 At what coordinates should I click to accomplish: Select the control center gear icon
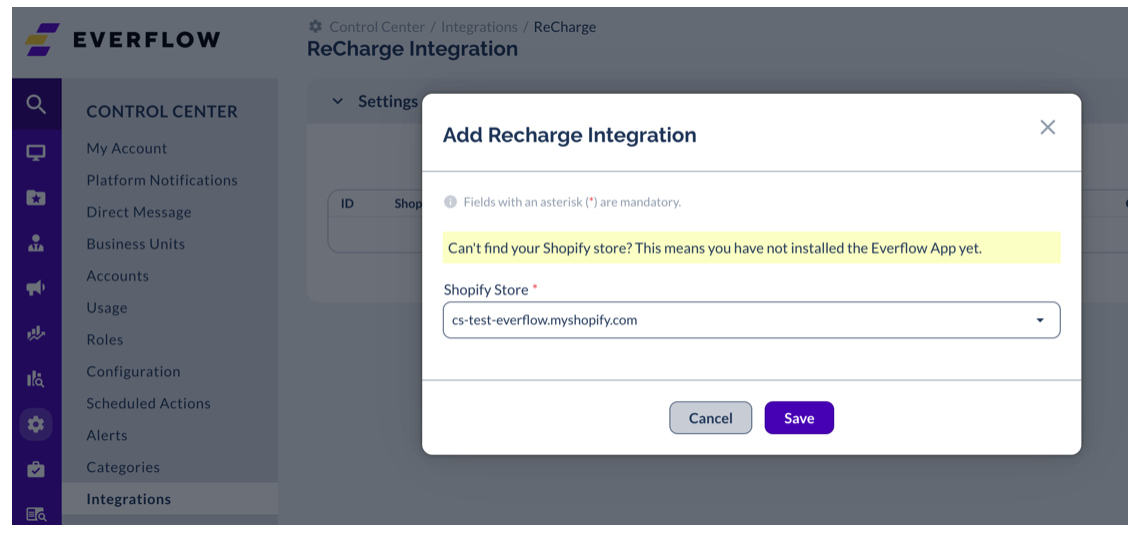pyautogui.click(x=36, y=424)
